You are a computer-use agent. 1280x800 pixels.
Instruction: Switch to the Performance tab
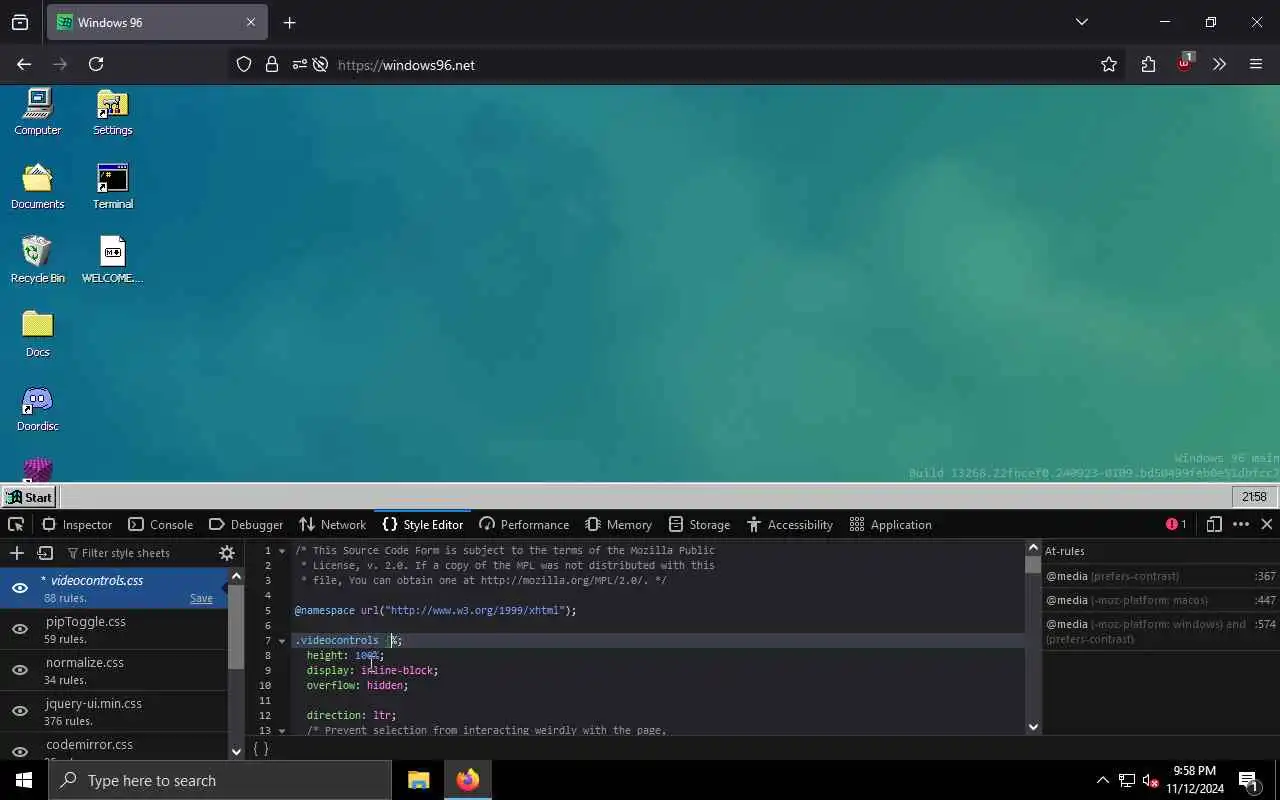coord(524,524)
